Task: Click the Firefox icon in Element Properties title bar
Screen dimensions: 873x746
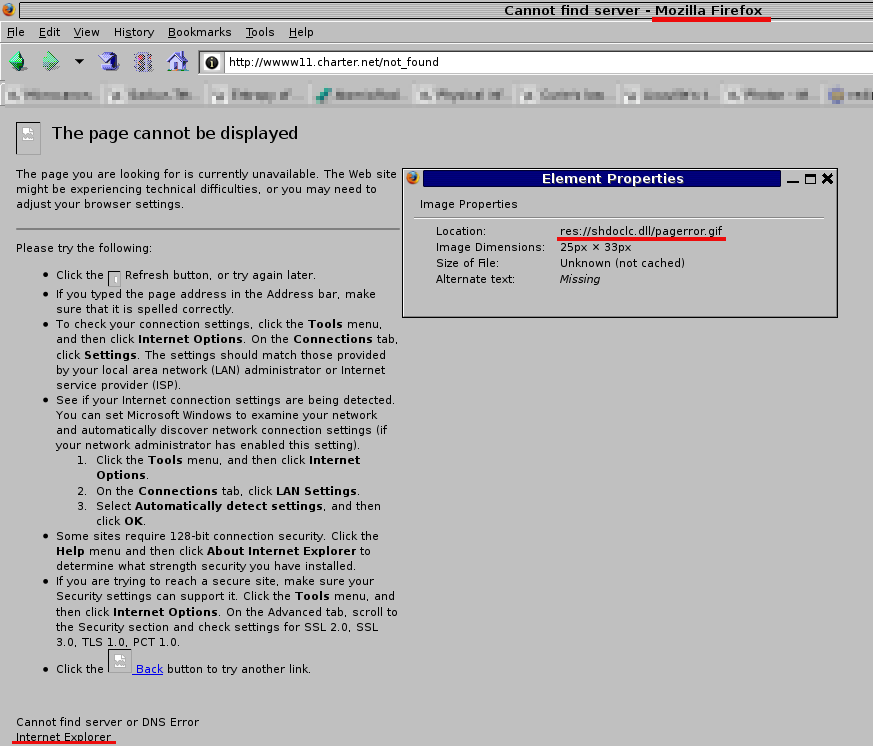Action: click(x=413, y=178)
